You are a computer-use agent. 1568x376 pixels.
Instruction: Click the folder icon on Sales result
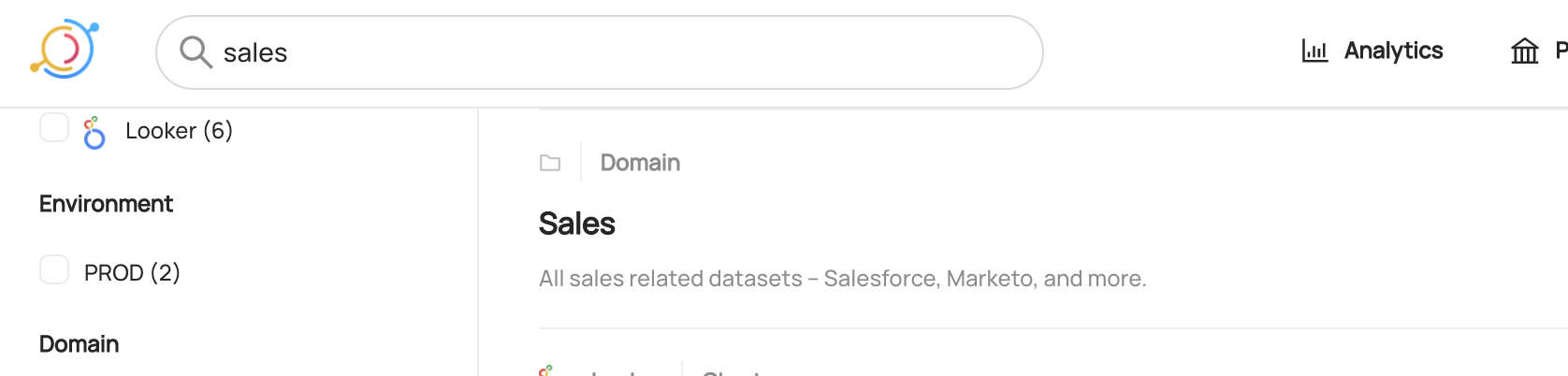550,163
